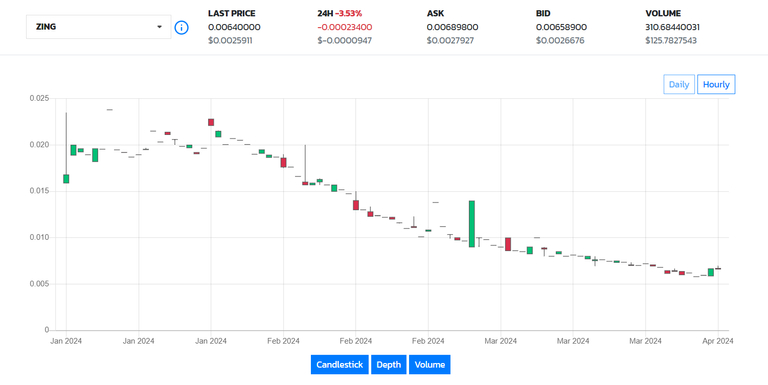The width and height of the screenshot is (768, 385).
Task: Show the Depth chart
Action: click(388, 364)
